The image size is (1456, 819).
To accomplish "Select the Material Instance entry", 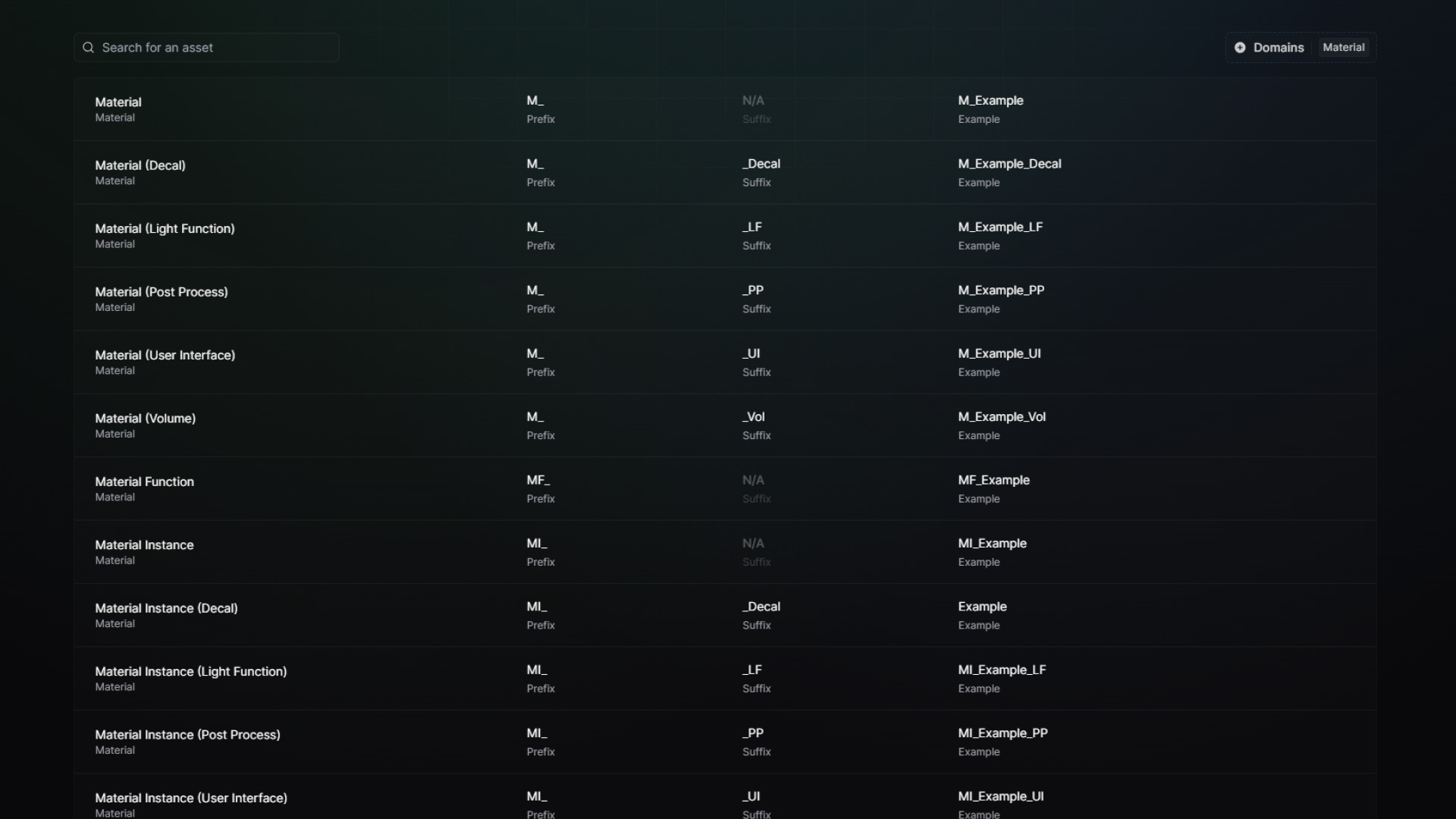I will [x=303, y=551].
